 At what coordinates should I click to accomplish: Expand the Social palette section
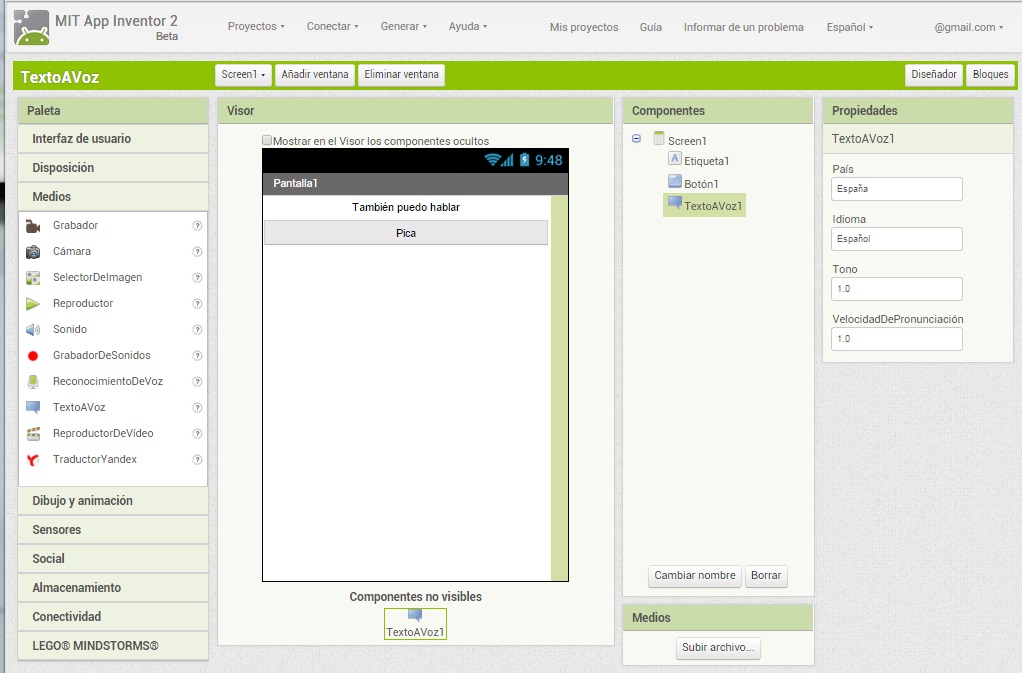coord(113,558)
